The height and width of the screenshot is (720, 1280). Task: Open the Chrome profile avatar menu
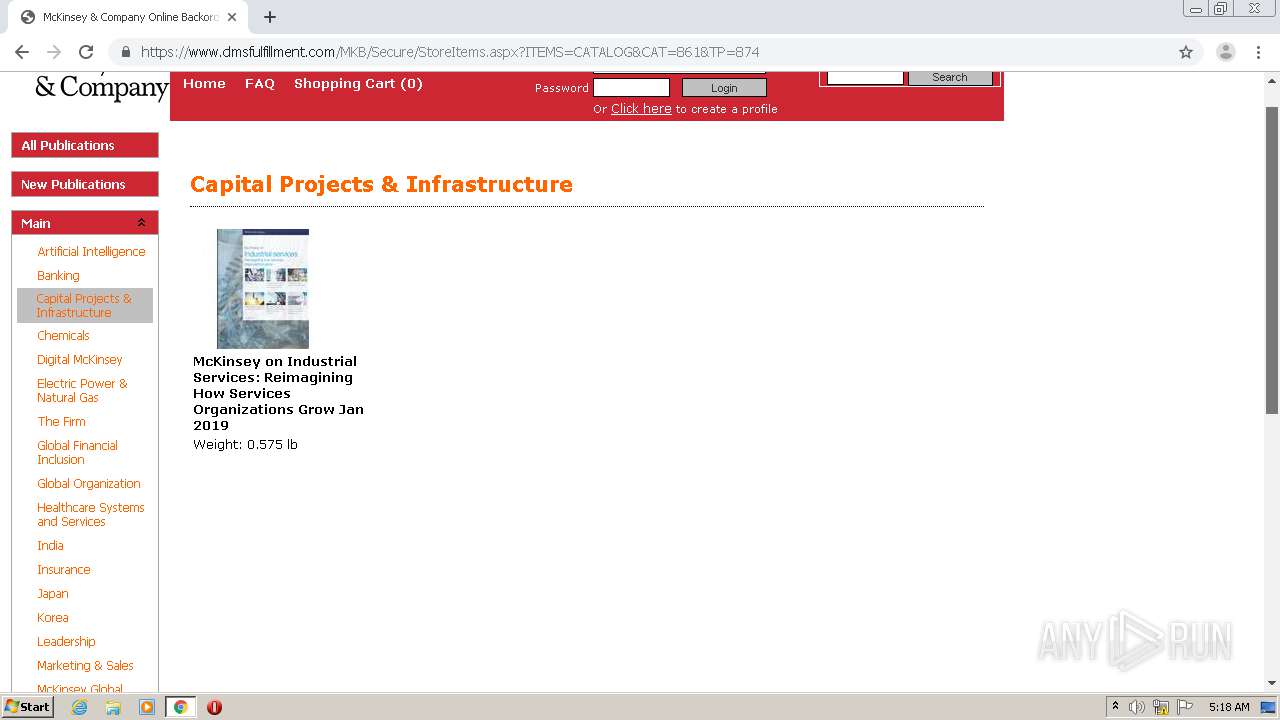click(x=1225, y=52)
